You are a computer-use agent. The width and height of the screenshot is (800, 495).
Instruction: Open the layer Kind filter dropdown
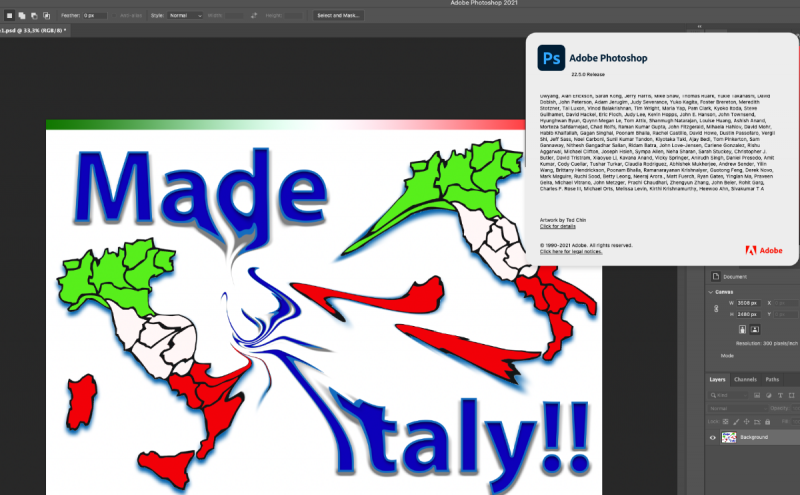729,395
